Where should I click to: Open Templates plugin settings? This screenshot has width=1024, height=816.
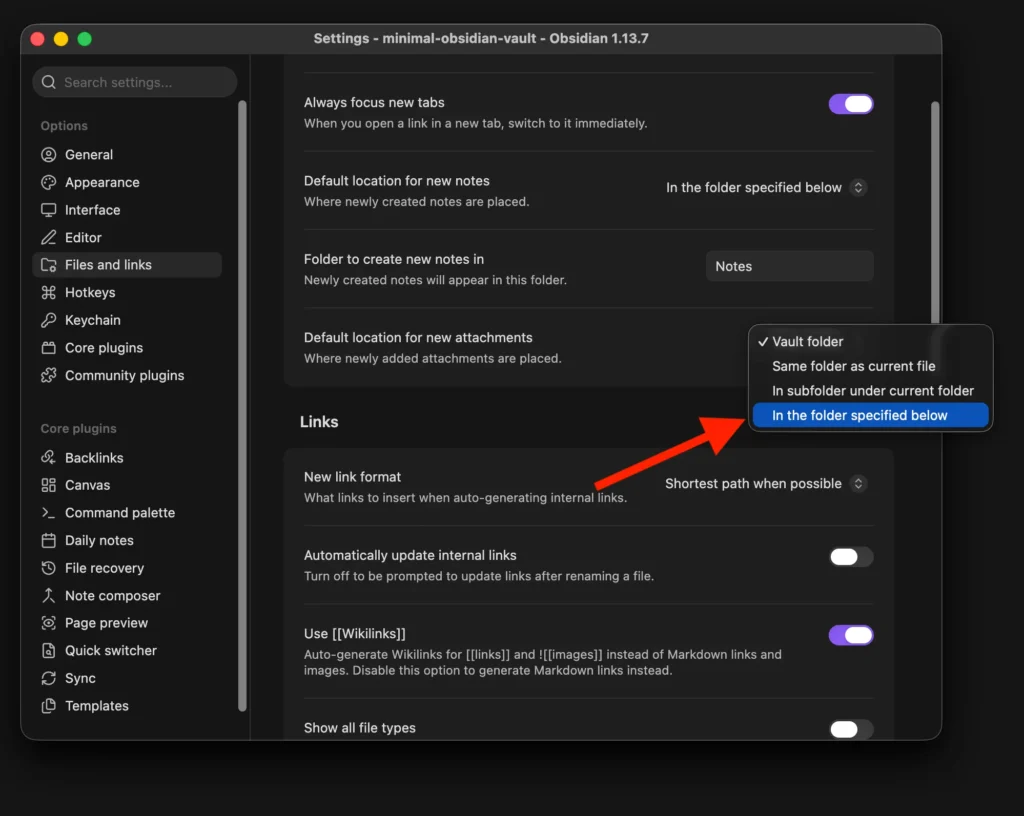pyautogui.click(x=127, y=706)
